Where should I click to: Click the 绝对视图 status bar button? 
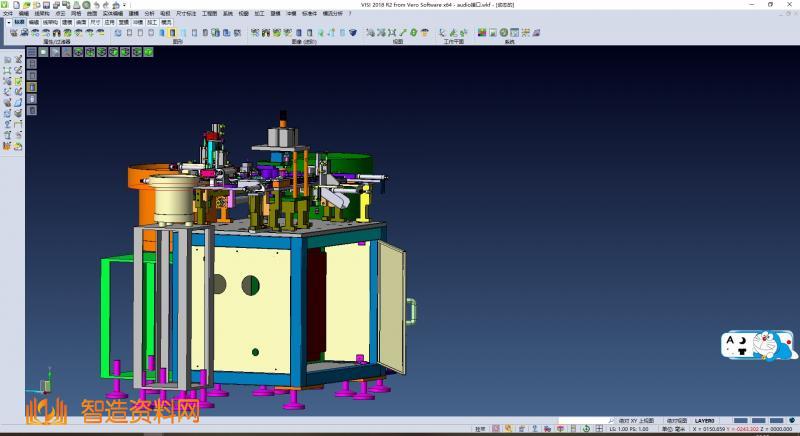pos(677,420)
